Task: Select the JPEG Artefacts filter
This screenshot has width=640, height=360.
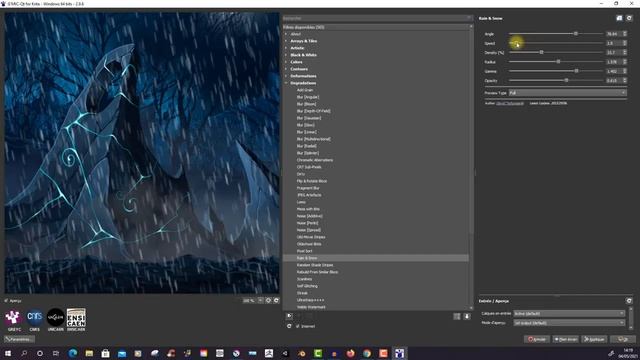Action: 309,195
